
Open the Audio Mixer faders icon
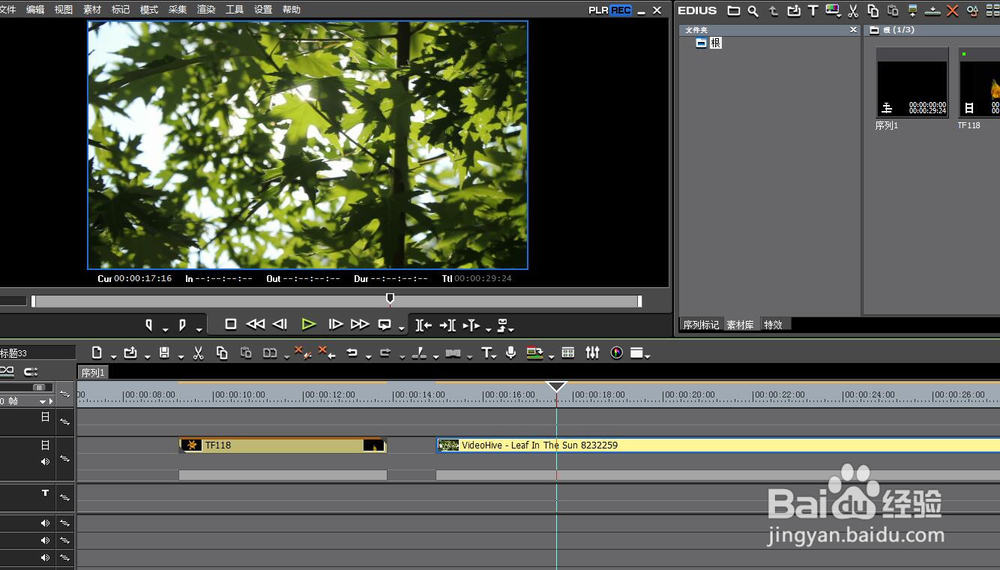click(x=592, y=353)
